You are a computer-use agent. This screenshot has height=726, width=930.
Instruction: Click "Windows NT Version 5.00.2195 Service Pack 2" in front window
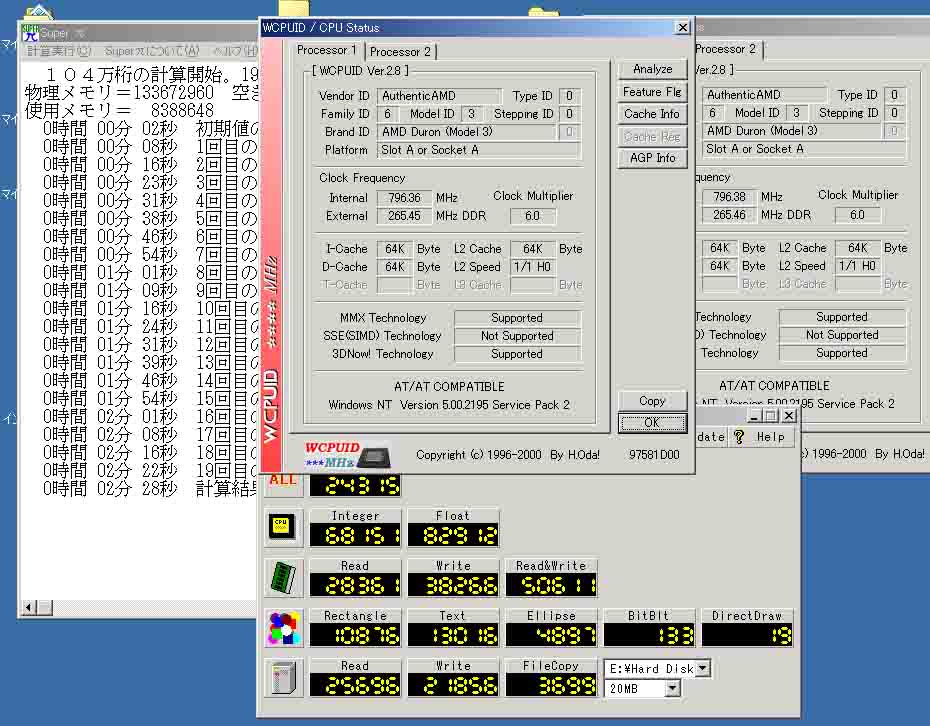coord(449,405)
